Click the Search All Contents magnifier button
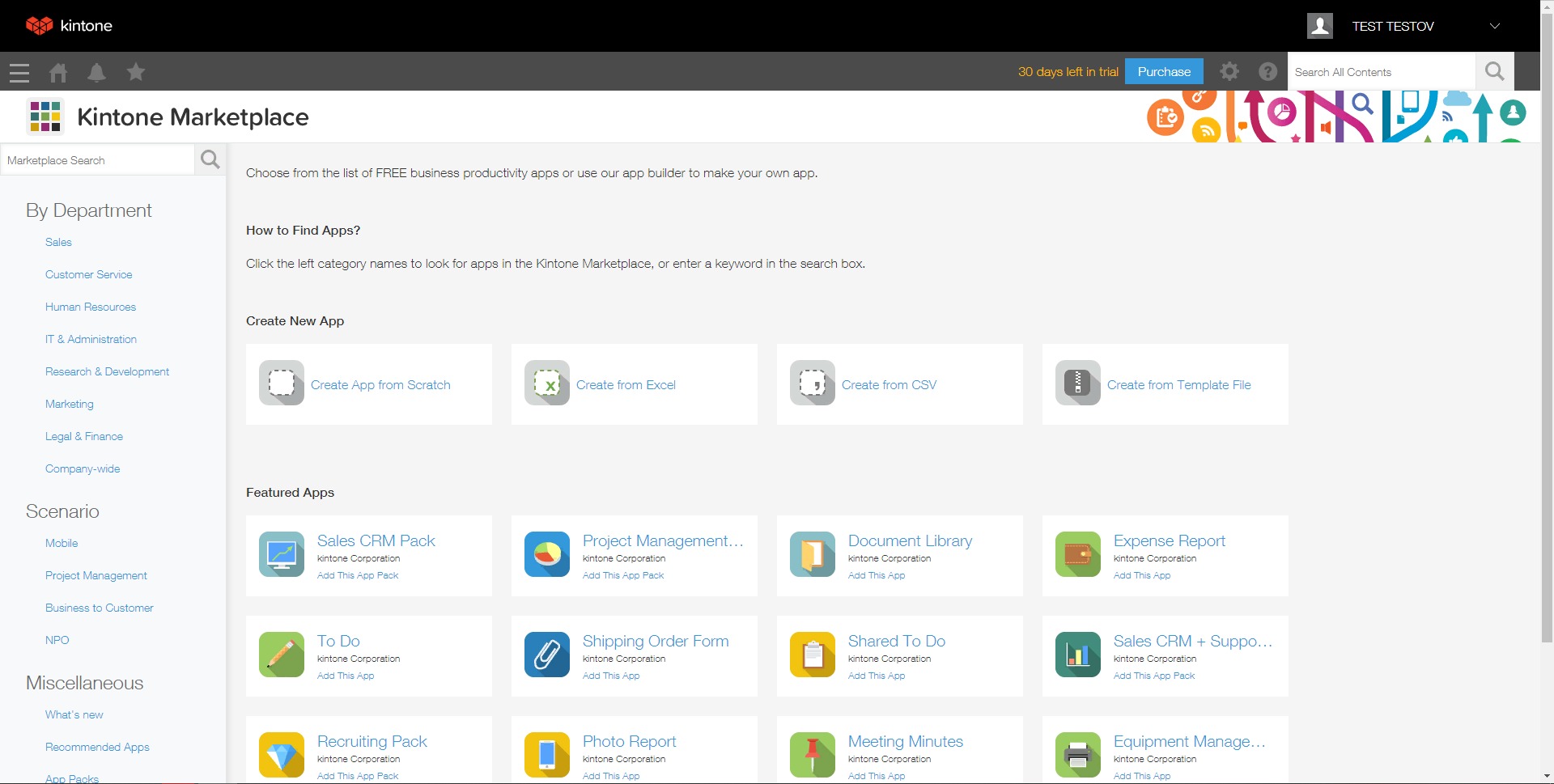This screenshot has height=784, width=1554. click(1494, 72)
